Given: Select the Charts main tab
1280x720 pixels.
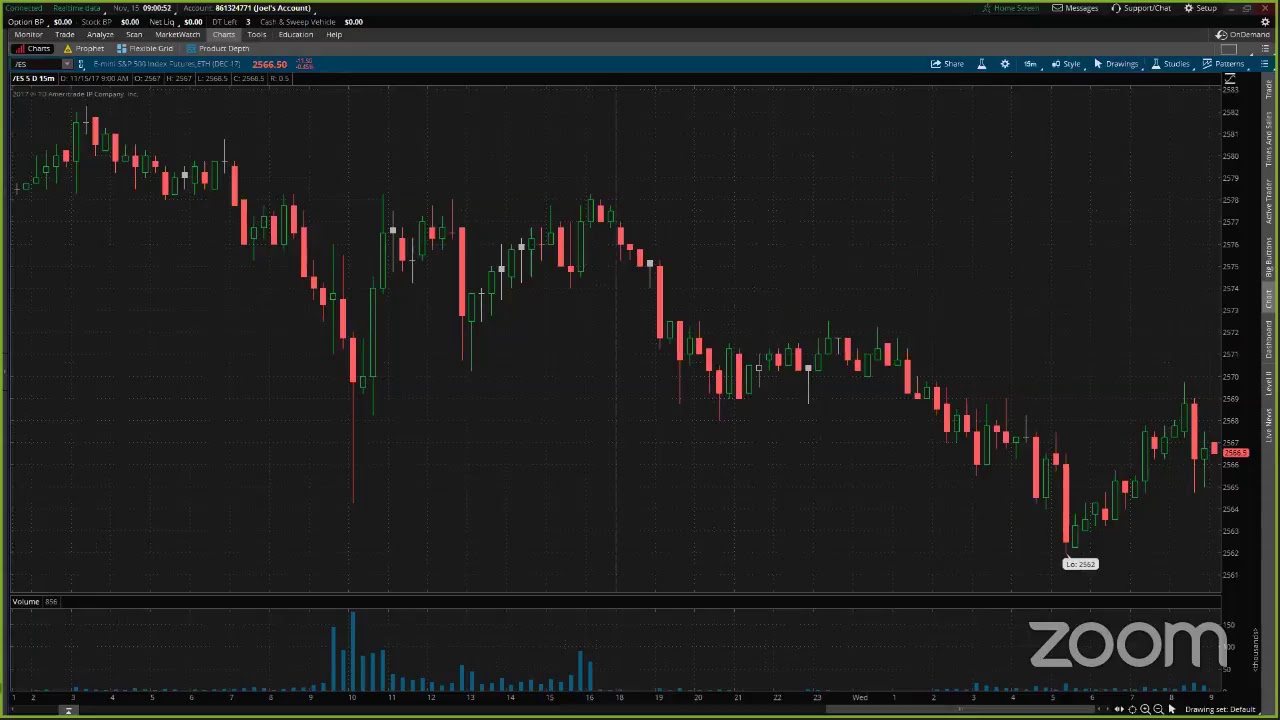Looking at the screenshot, I should 223,34.
